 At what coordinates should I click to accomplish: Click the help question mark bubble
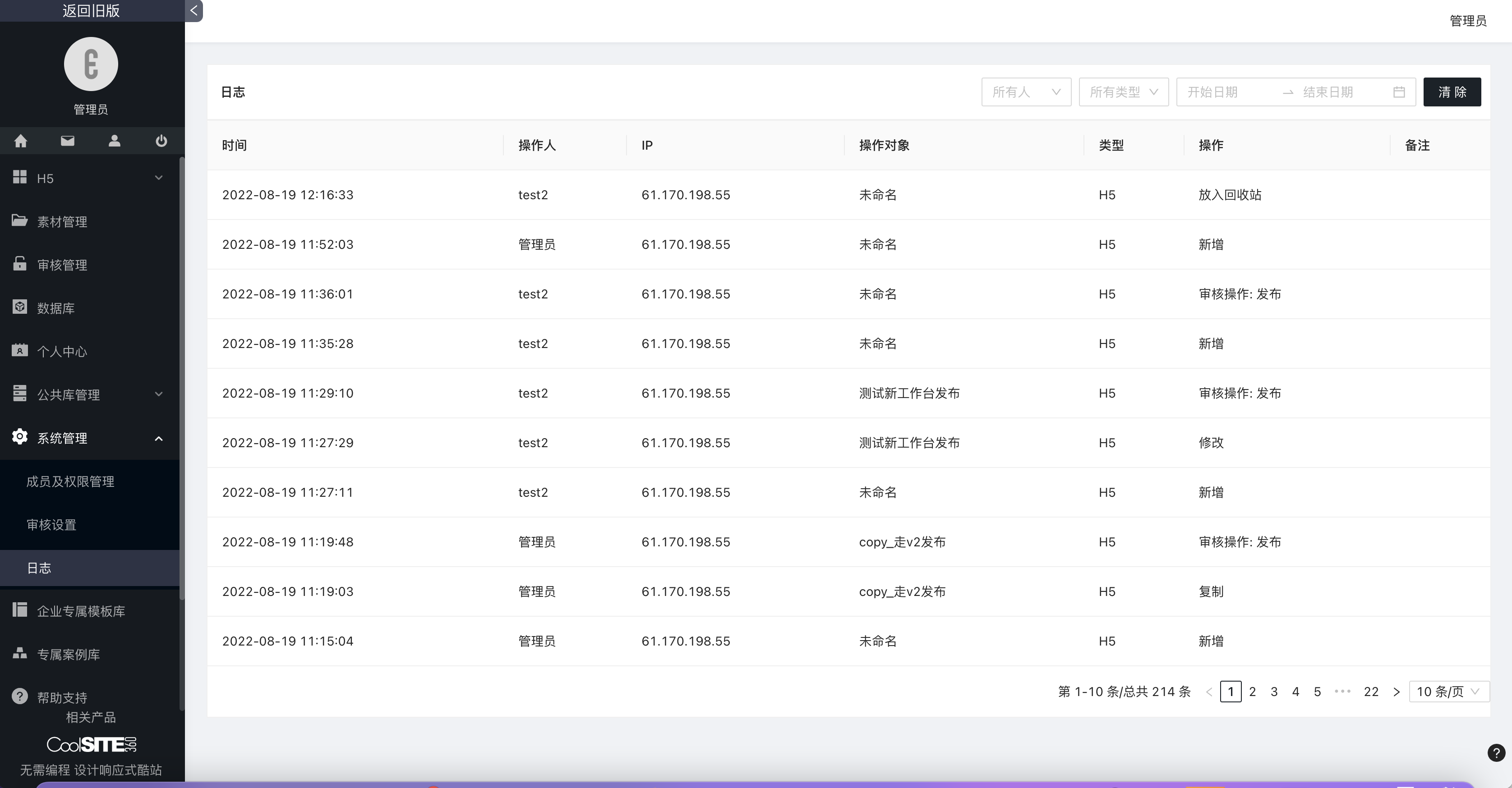pos(1496,753)
